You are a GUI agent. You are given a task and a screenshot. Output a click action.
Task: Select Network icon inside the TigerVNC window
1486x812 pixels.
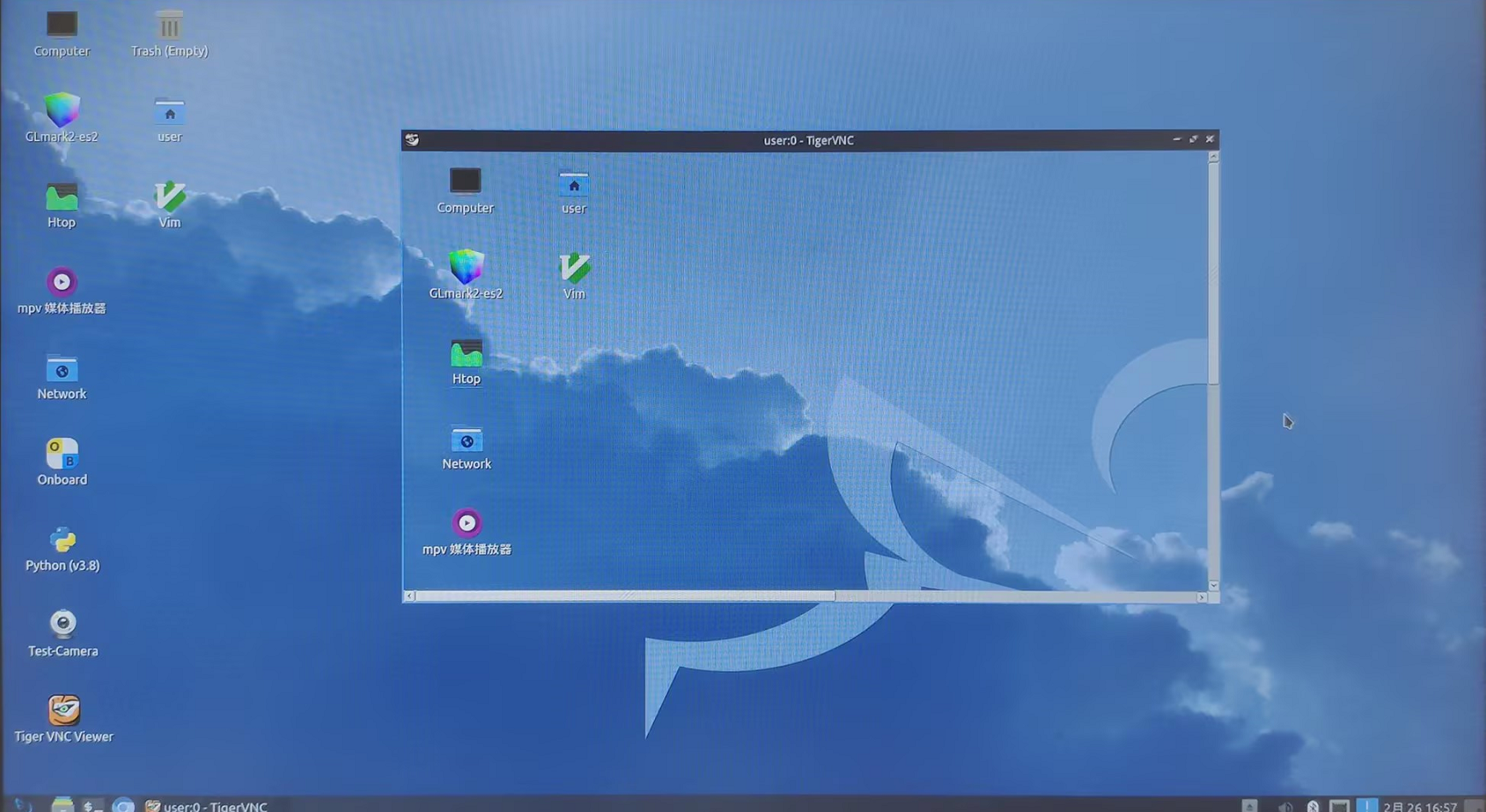(467, 448)
